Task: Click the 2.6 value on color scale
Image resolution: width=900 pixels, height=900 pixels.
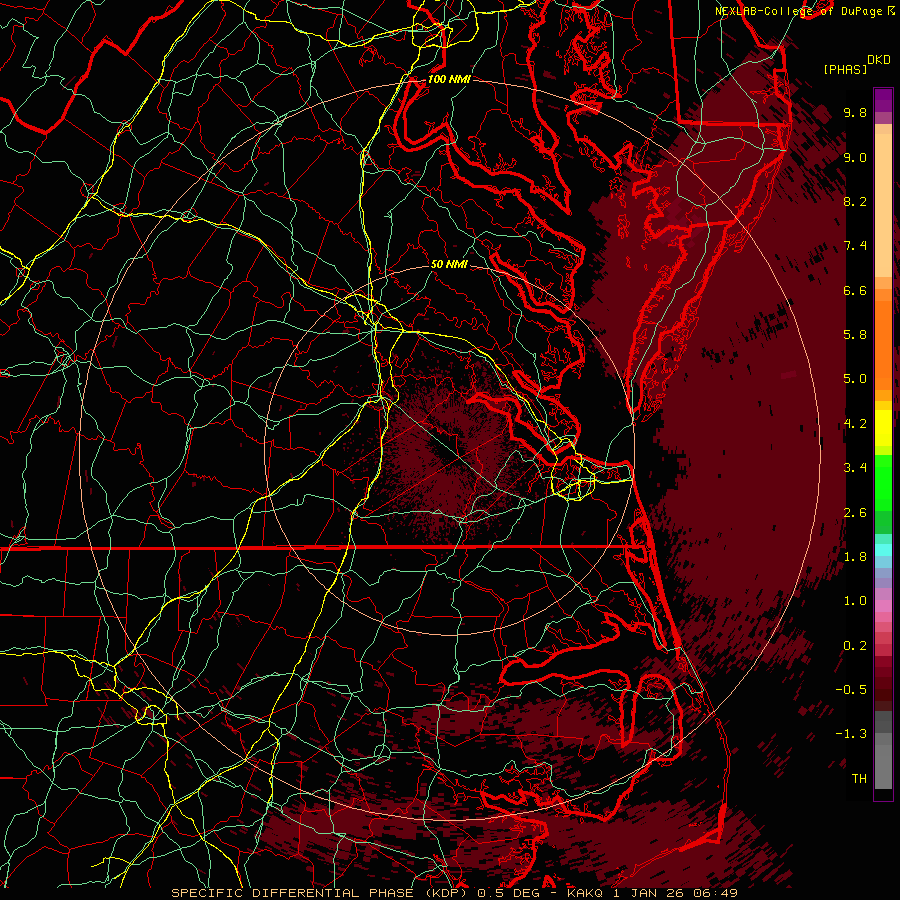Action: pos(855,513)
